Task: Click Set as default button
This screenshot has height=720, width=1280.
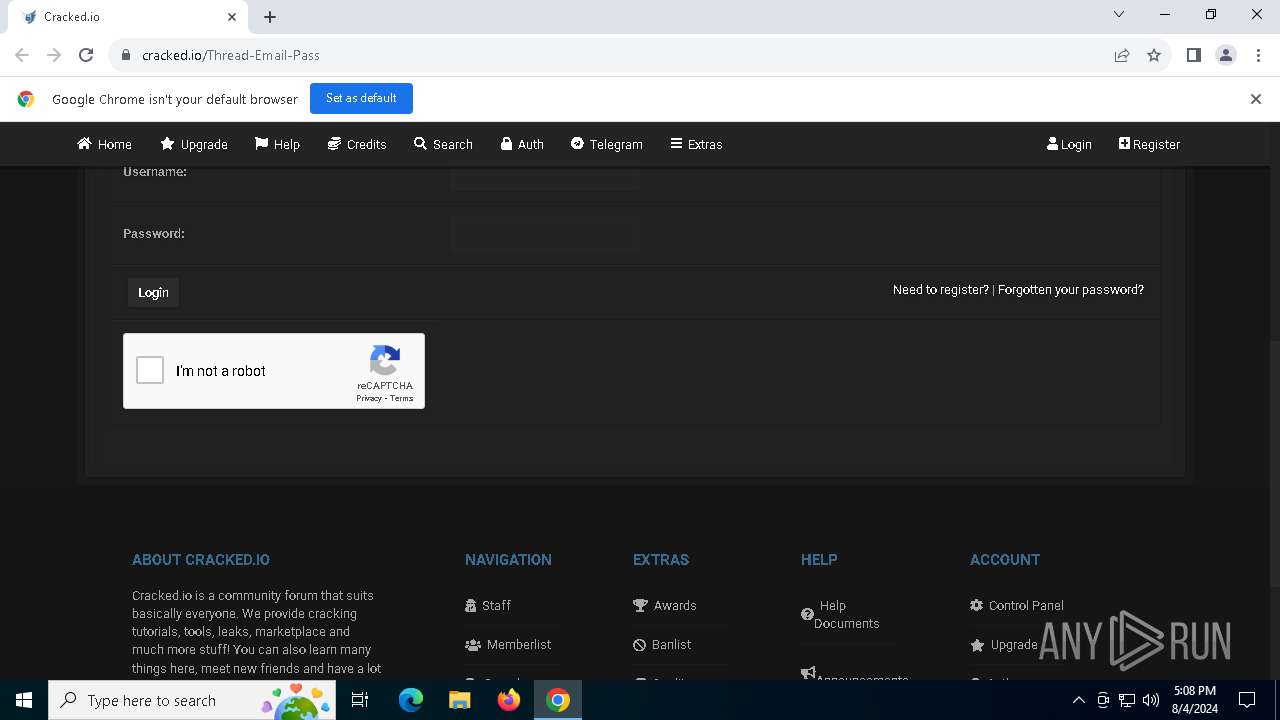Action: coord(361,98)
